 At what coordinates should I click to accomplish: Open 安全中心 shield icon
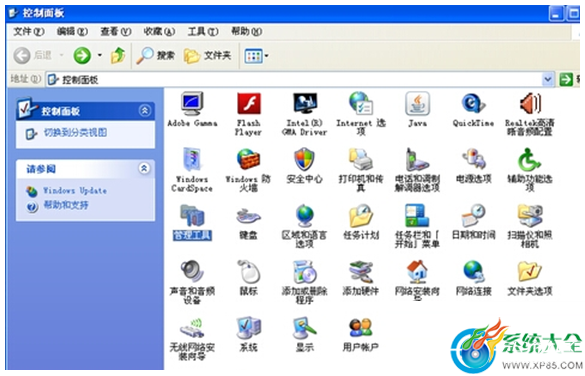click(305, 159)
